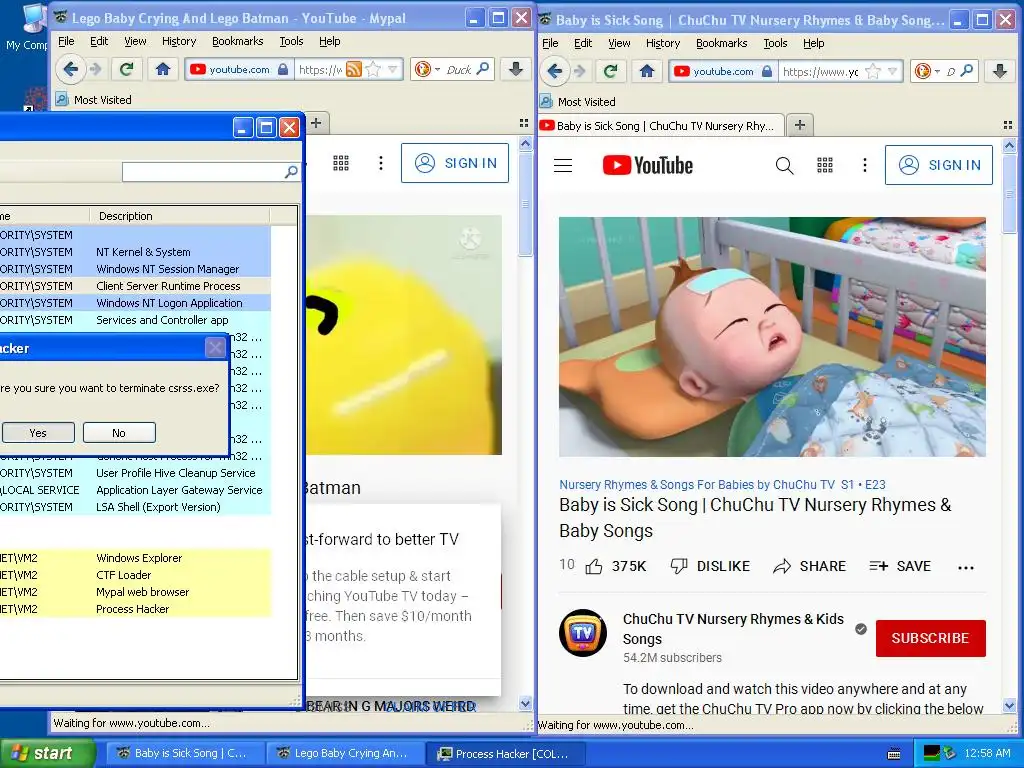Click No in terminate csrss.exe dialog
Image resolution: width=1024 pixels, height=768 pixels.
coord(119,432)
